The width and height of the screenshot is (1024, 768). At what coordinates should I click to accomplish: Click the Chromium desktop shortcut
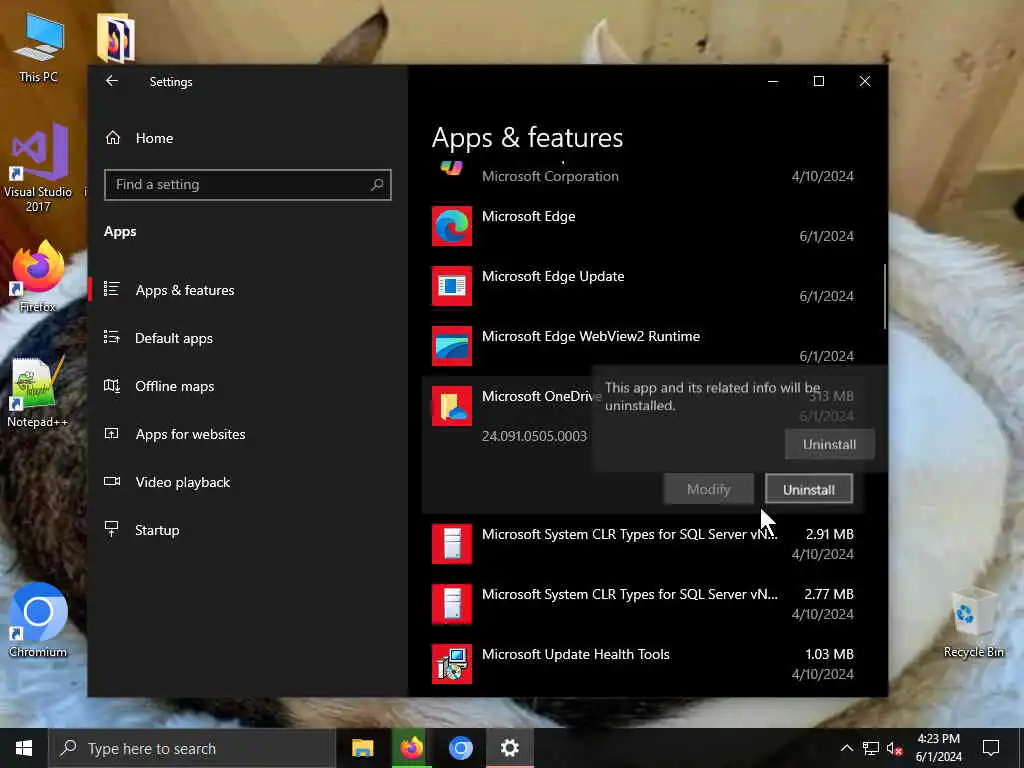38,620
